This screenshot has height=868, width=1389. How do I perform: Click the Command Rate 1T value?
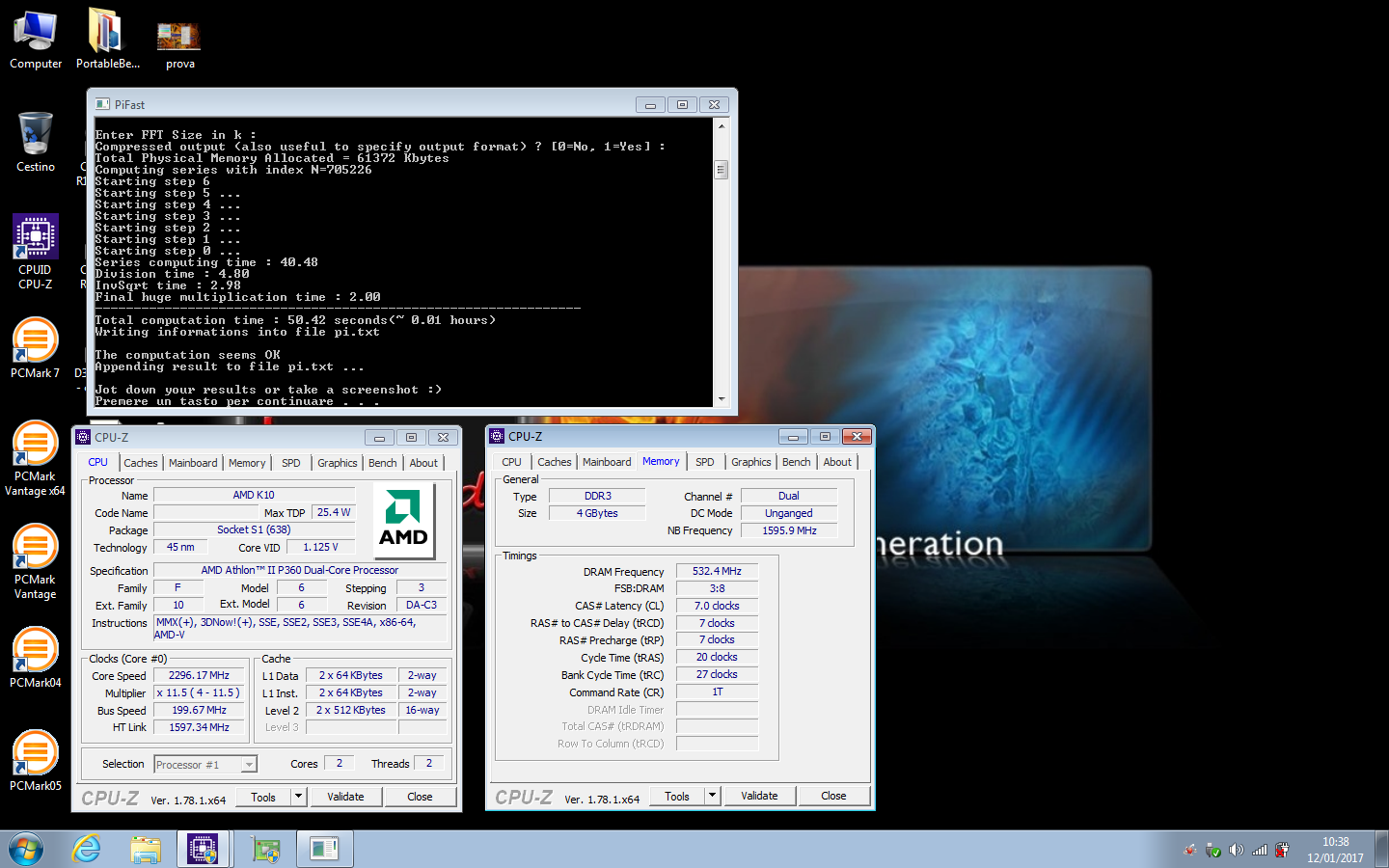pos(717,692)
